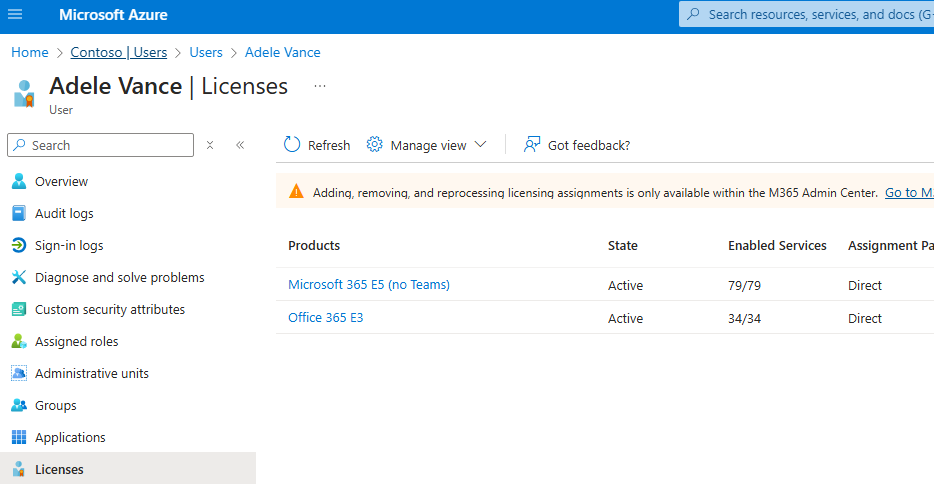
Task: Click Active state for Office 365 E3
Action: tap(625, 318)
